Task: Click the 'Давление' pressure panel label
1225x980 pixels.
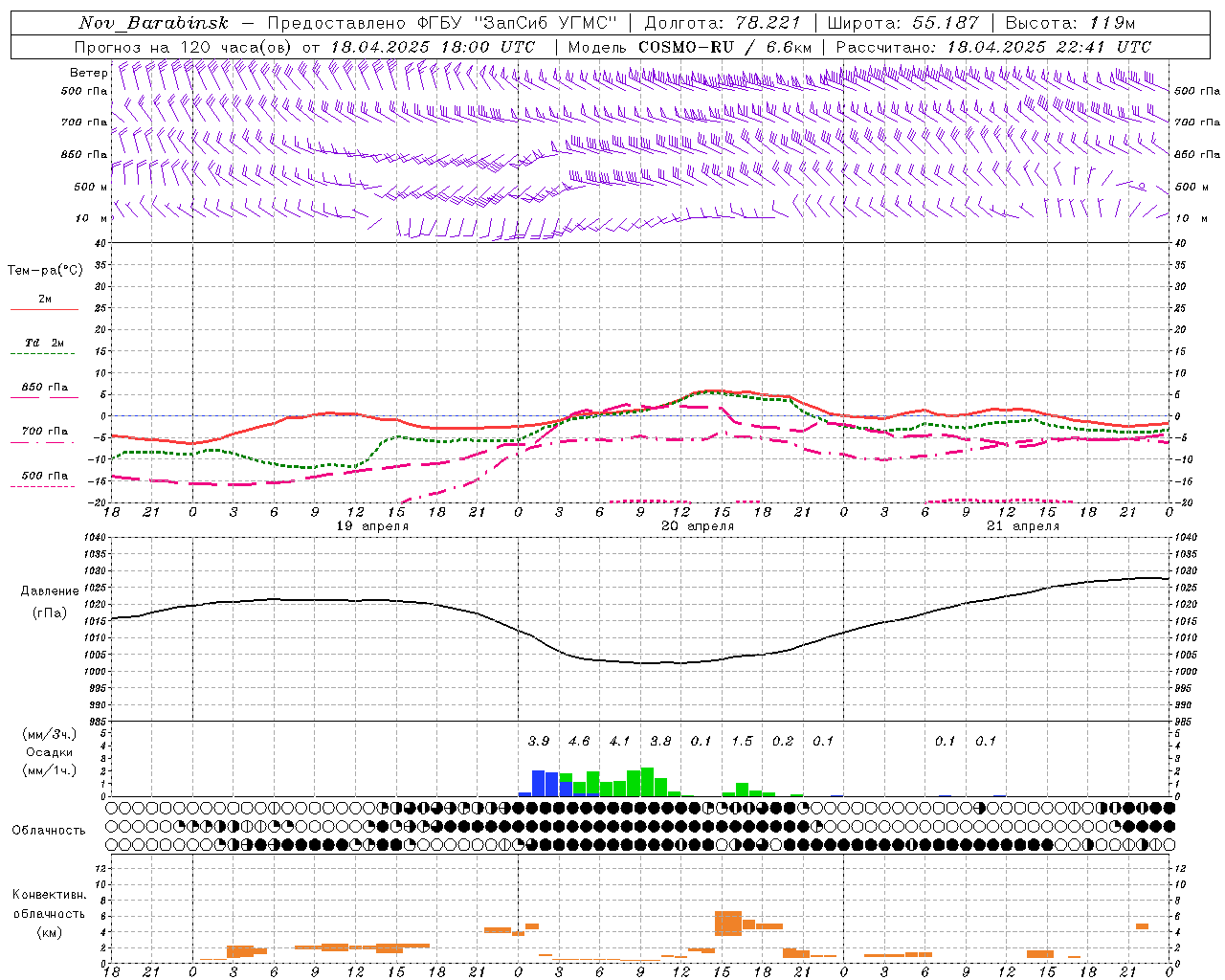Action: coord(50,591)
